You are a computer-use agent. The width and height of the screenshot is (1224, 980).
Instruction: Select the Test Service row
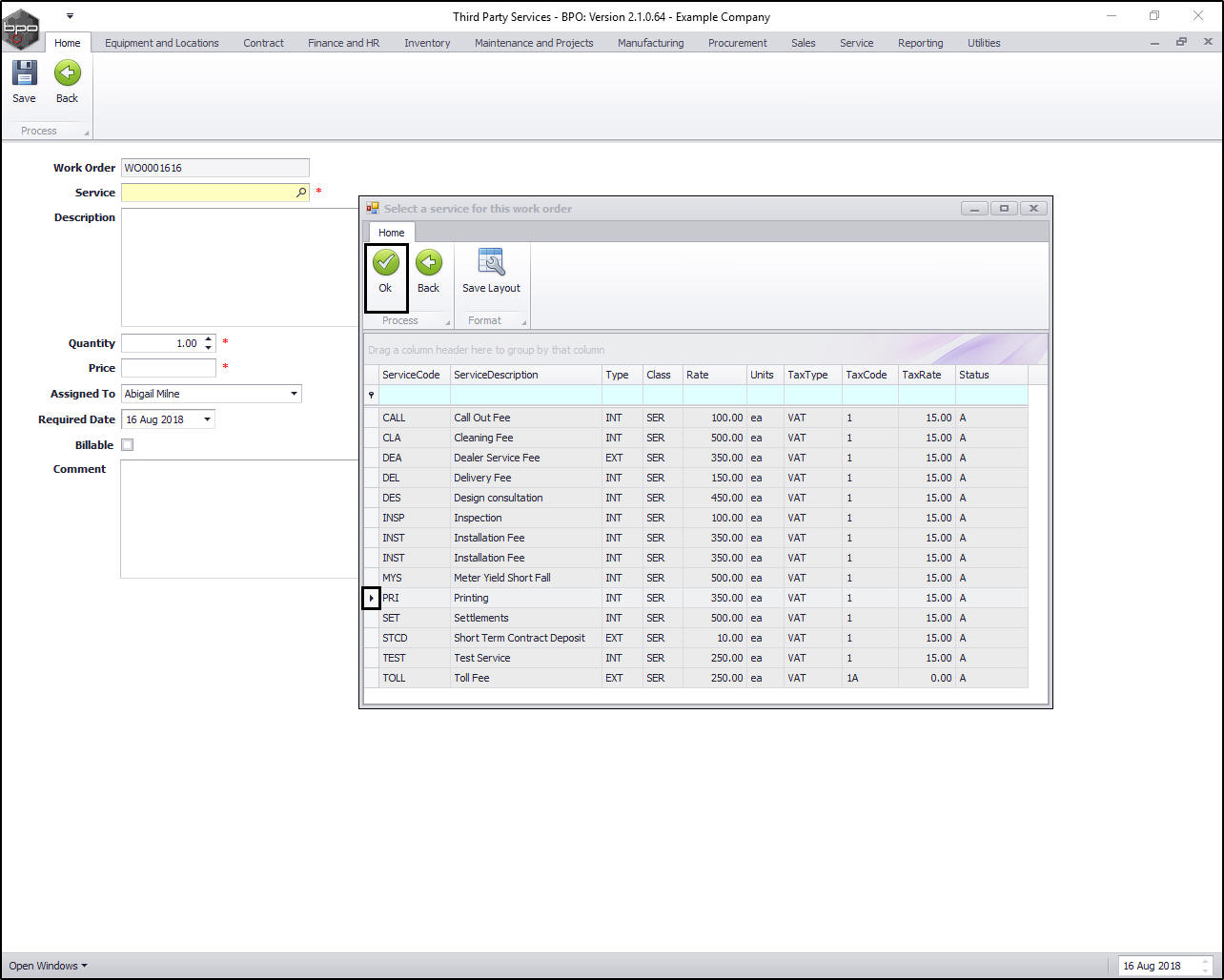[696, 658]
